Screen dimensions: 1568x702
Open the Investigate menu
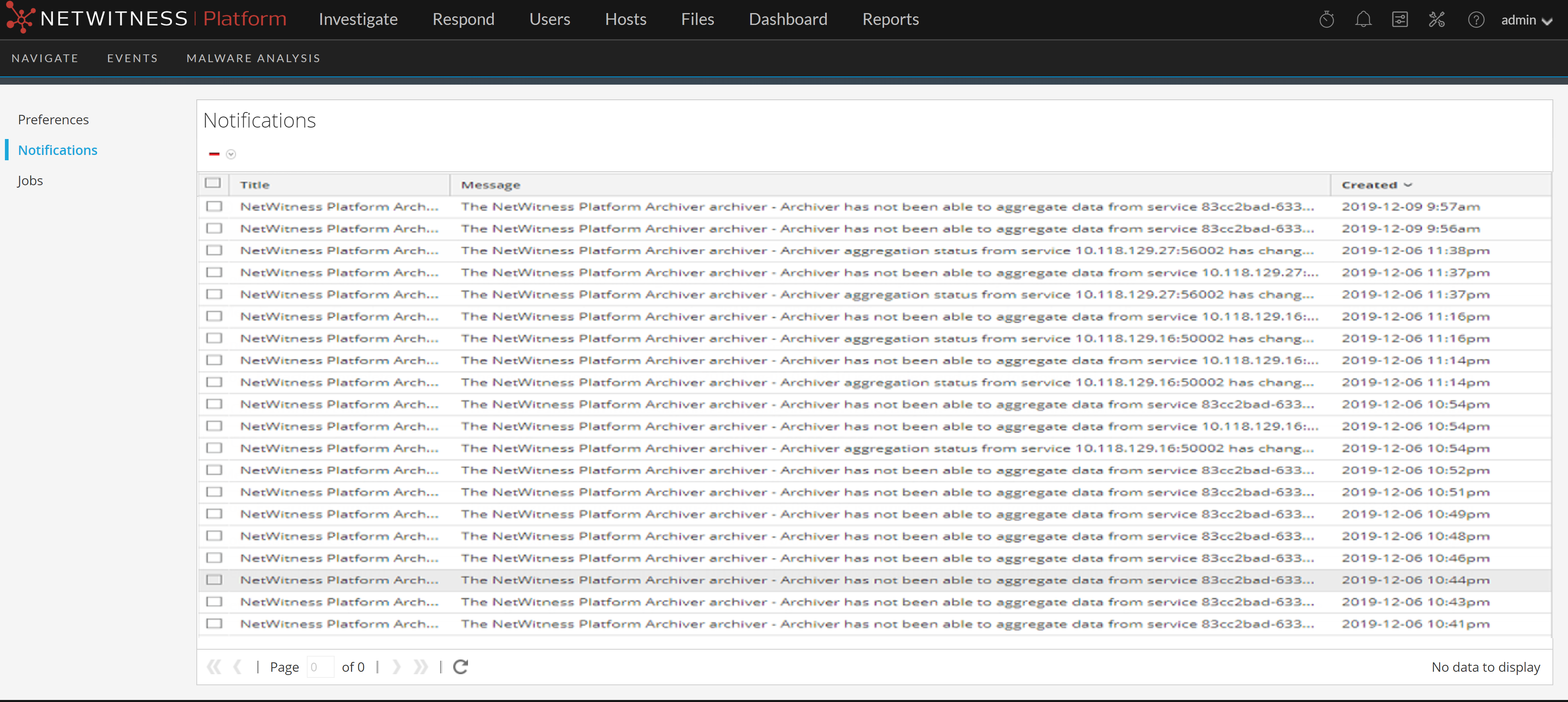click(x=358, y=19)
